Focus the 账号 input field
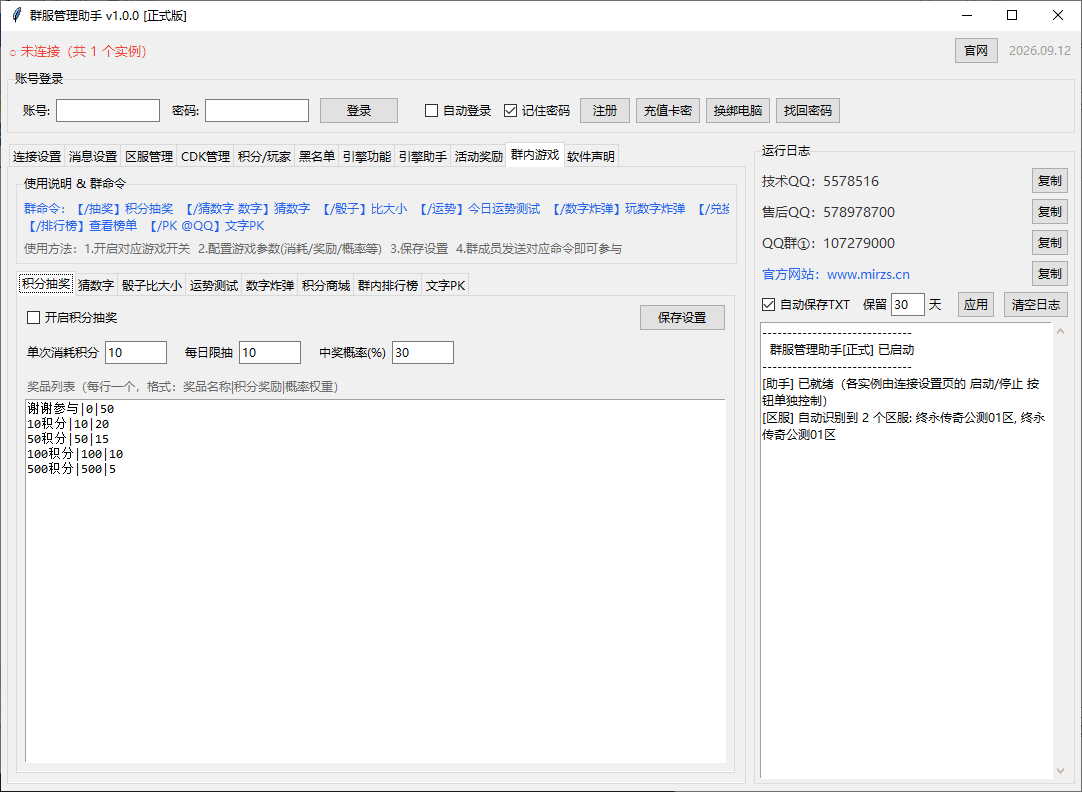 pyautogui.click(x=108, y=110)
